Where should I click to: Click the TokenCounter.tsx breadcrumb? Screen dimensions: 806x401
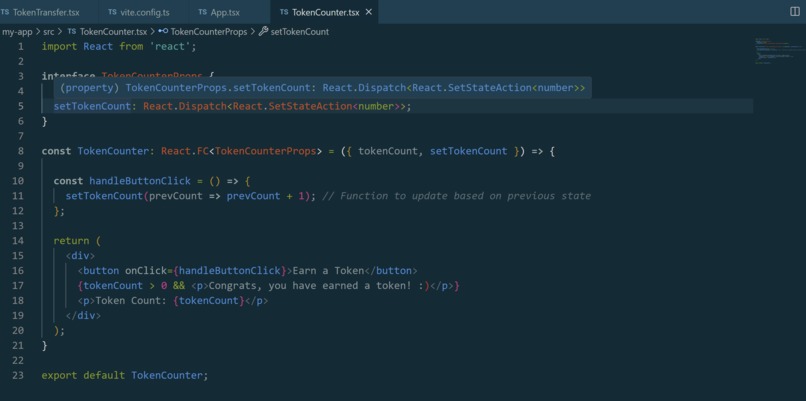coord(113,31)
